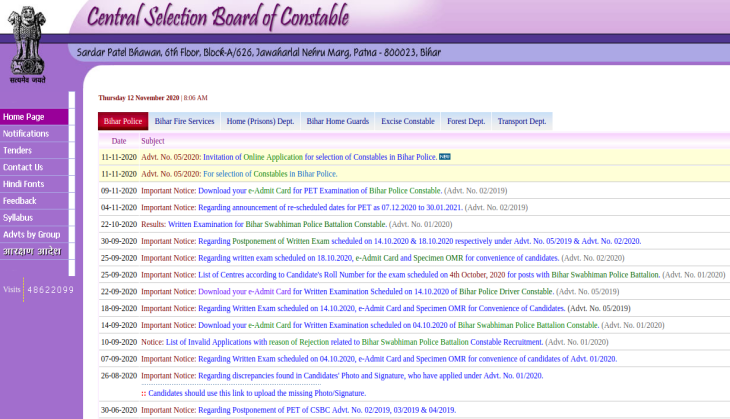Open Hindi Fonts sidebar link
The image size is (730, 419).
tap(34, 184)
